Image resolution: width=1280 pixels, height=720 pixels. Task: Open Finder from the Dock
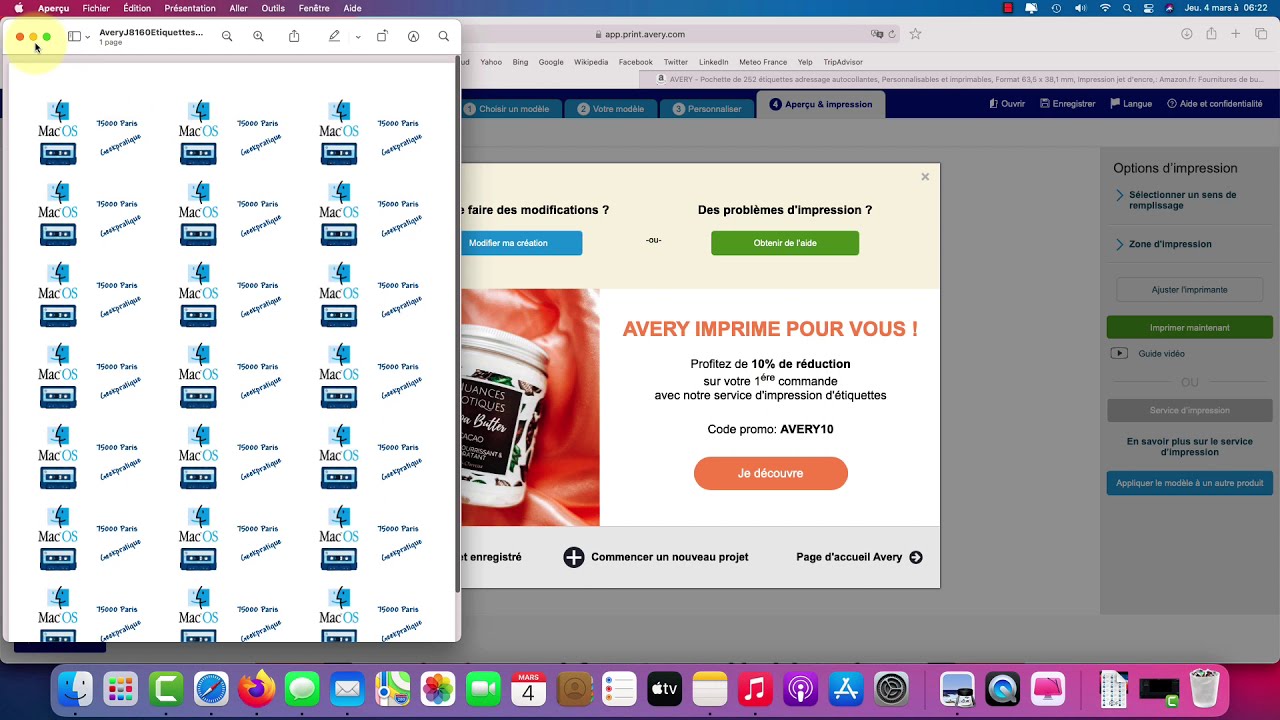(74, 689)
